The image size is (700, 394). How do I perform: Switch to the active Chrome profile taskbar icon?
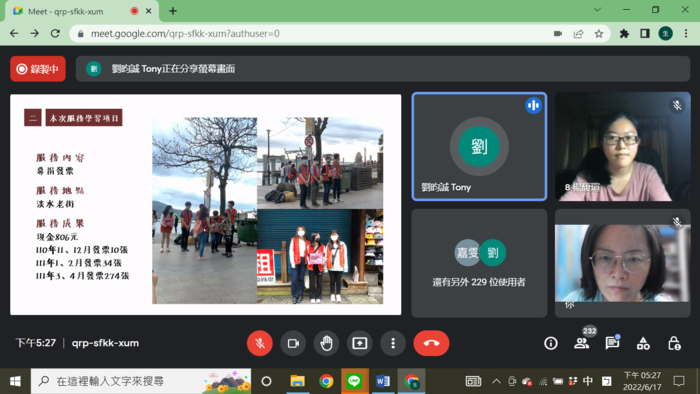pos(412,381)
